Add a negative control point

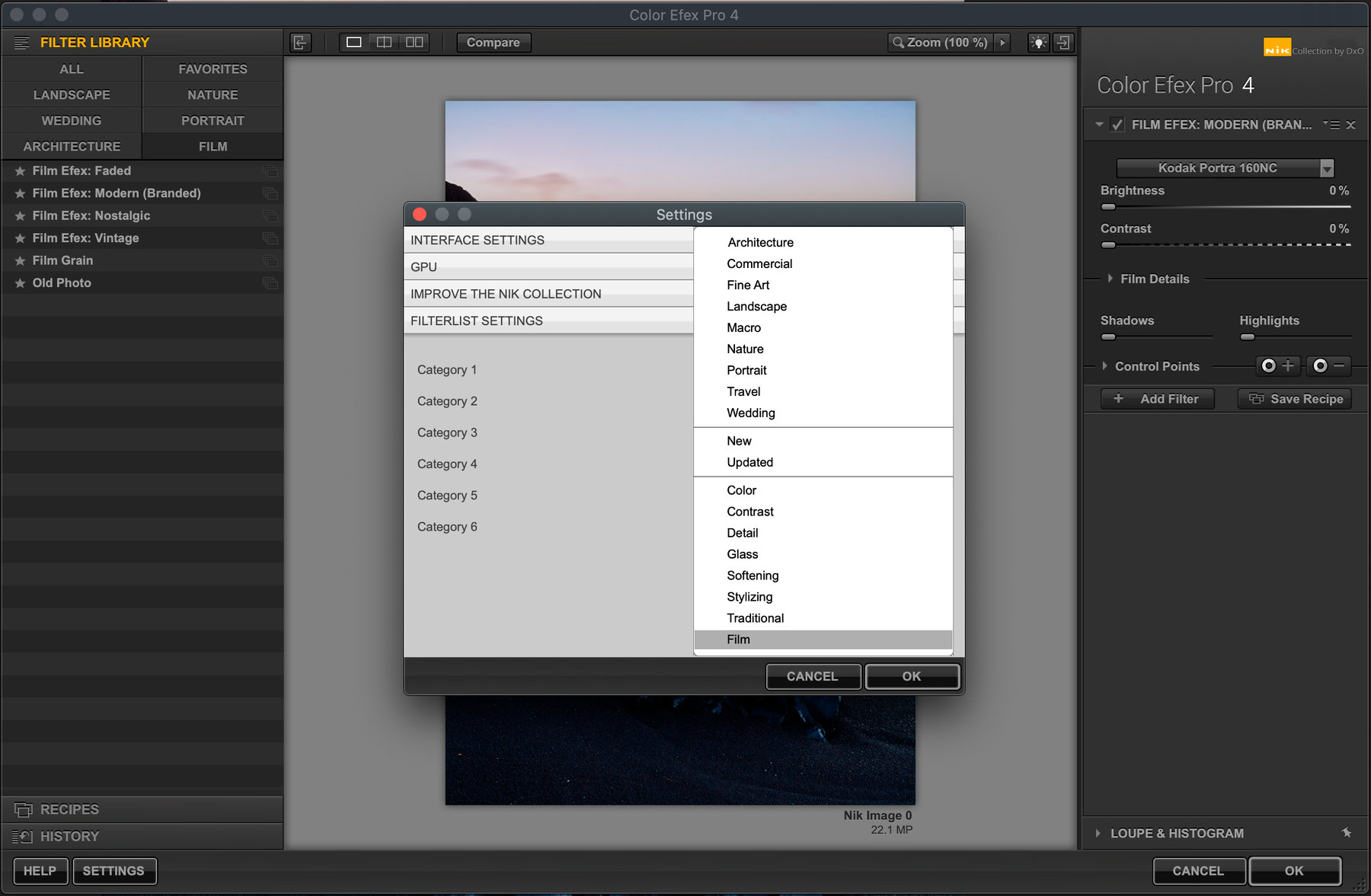tap(1329, 366)
